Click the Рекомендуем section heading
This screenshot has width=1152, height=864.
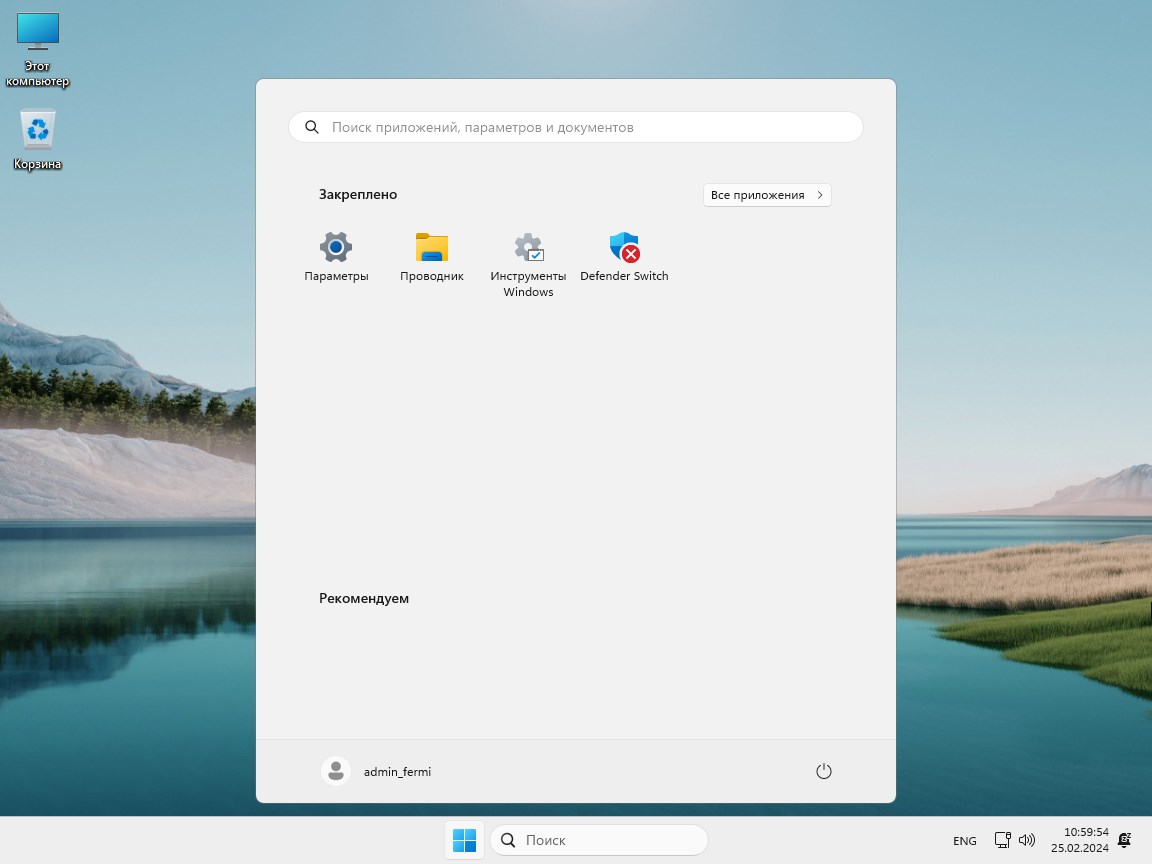pos(364,599)
